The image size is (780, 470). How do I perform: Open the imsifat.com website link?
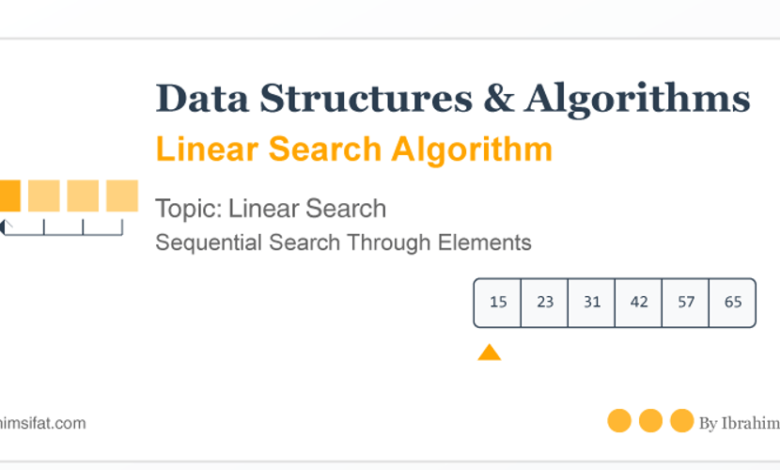(x=43, y=423)
